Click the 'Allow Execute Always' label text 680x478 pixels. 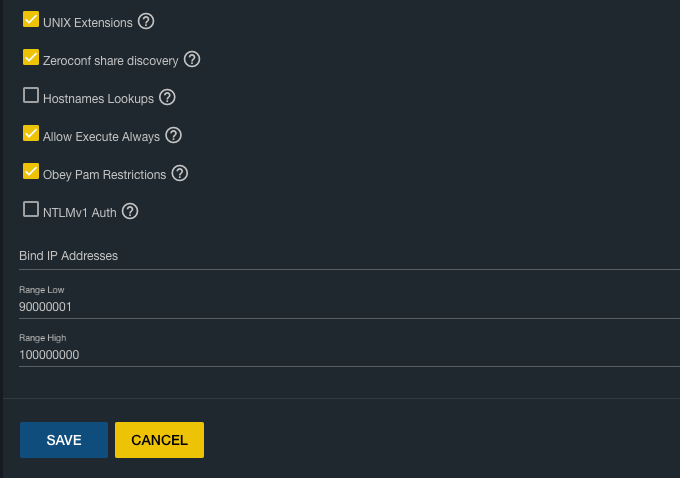101,137
